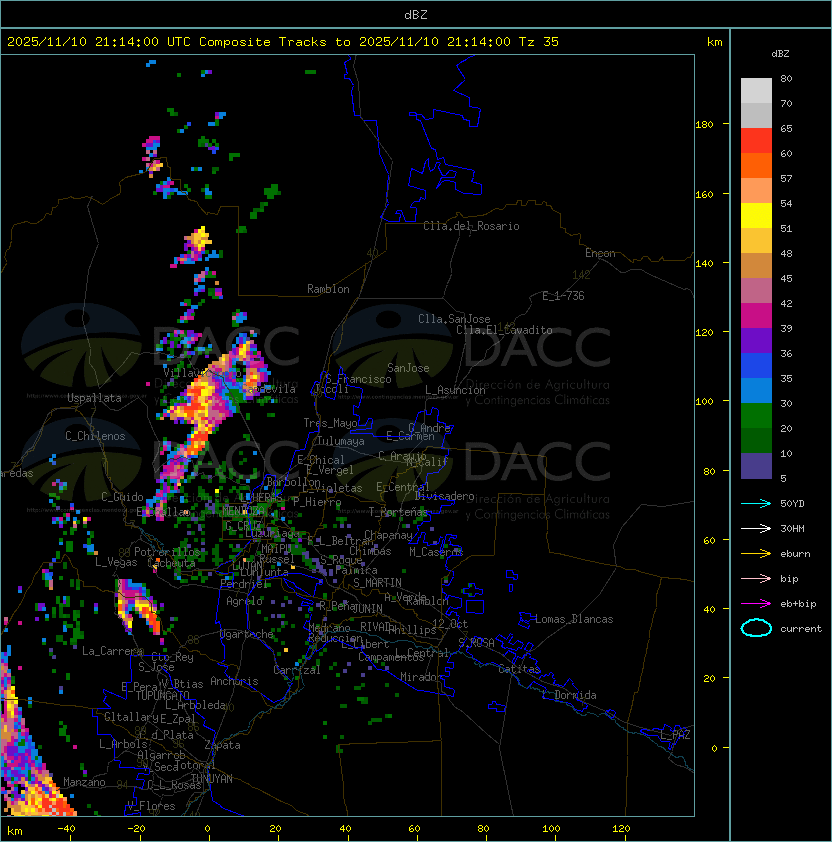The image size is (832, 842).
Task: Click the cyan ellipse 'current' legend icon
Action: pos(756,628)
